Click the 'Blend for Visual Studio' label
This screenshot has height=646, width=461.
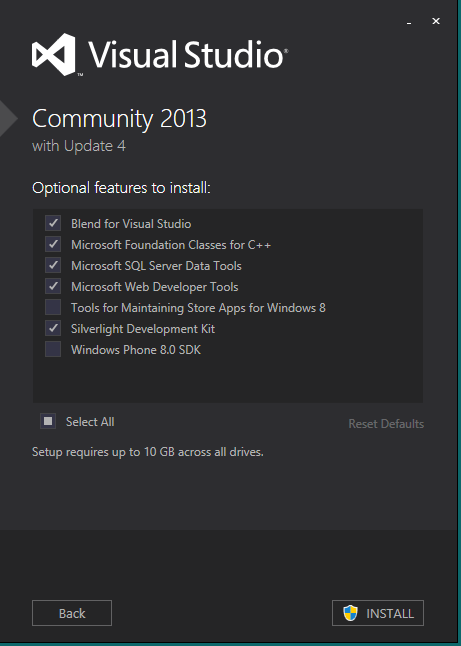point(131,224)
